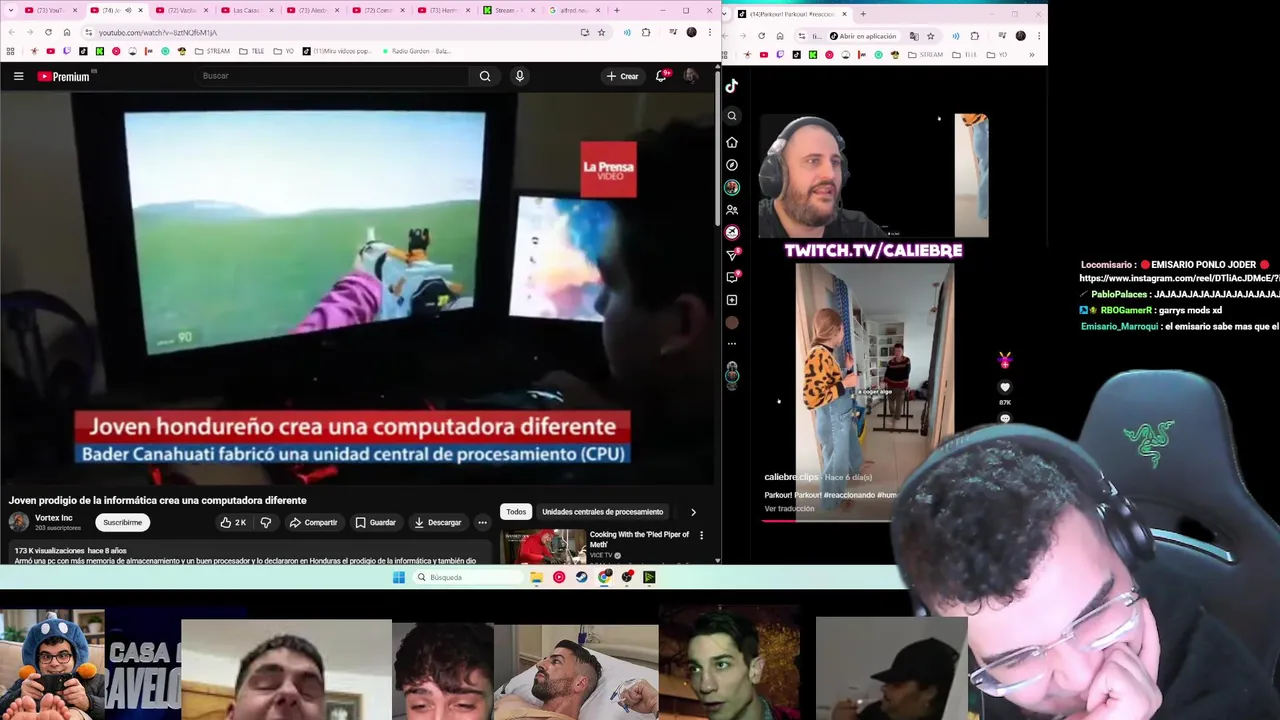Open the TikTok upload plus icon
Screen dimensions: 1280x720
click(732, 300)
